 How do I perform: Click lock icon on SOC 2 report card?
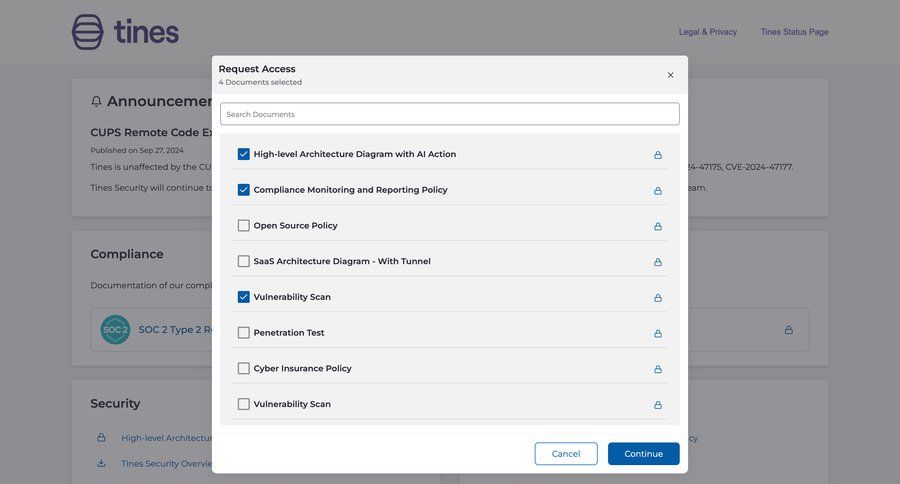tap(789, 330)
